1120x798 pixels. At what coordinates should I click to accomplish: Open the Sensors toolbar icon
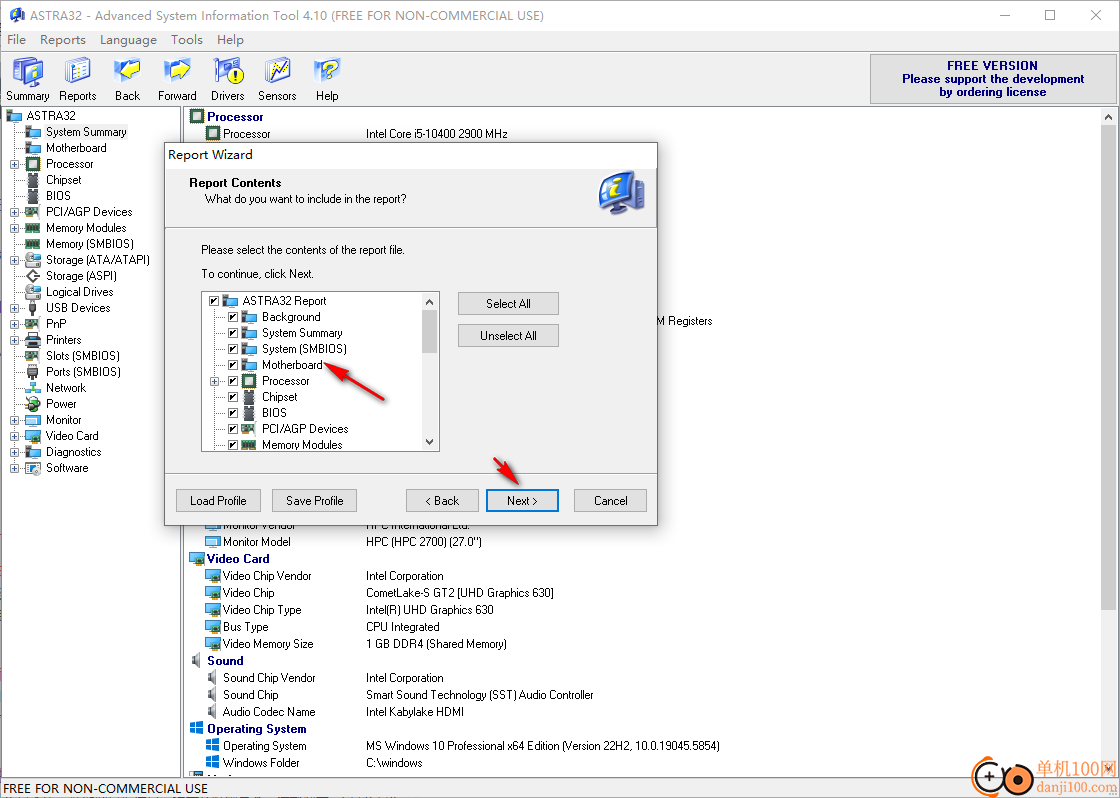pyautogui.click(x=277, y=79)
